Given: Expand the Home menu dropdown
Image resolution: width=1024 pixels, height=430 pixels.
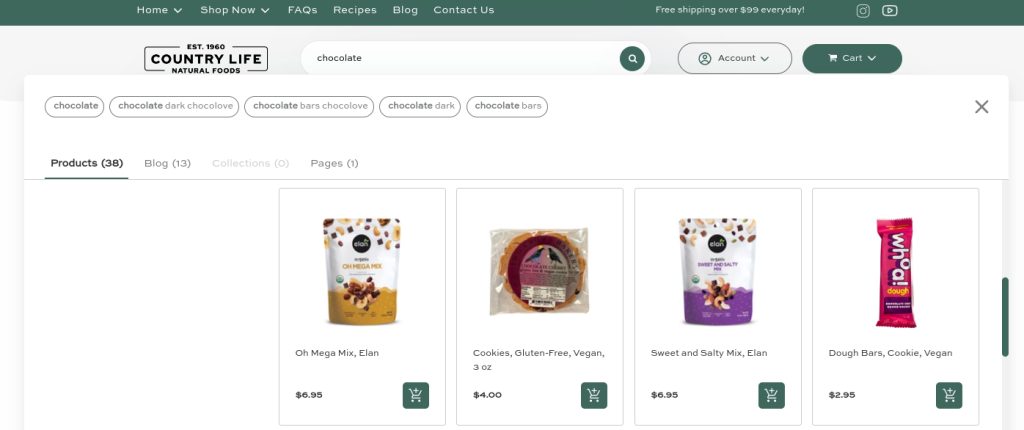Looking at the screenshot, I should [x=159, y=10].
